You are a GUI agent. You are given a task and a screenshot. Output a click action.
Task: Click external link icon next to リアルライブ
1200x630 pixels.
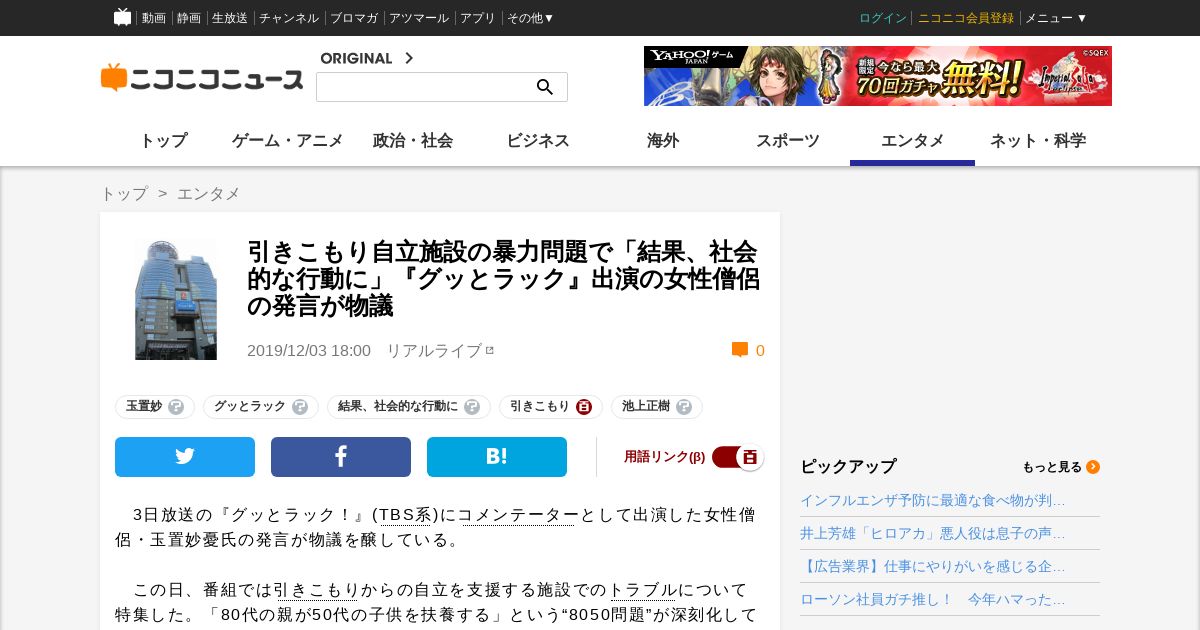point(490,350)
